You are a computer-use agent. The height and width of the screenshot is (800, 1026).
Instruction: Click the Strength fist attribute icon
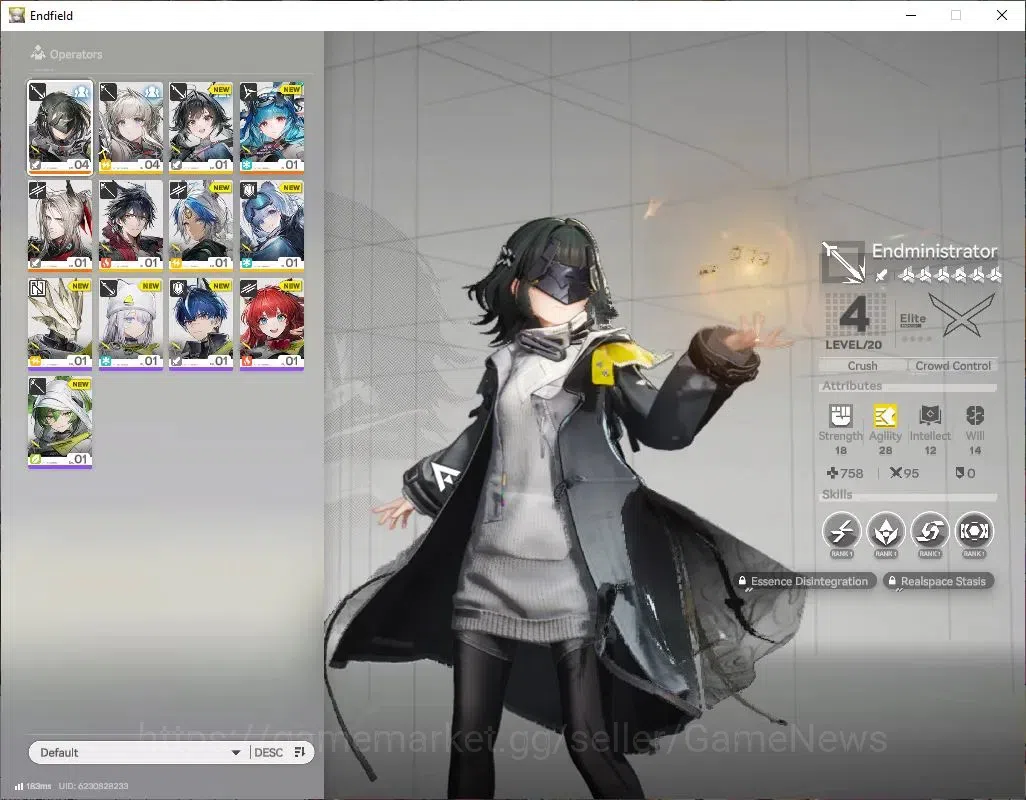coord(841,415)
